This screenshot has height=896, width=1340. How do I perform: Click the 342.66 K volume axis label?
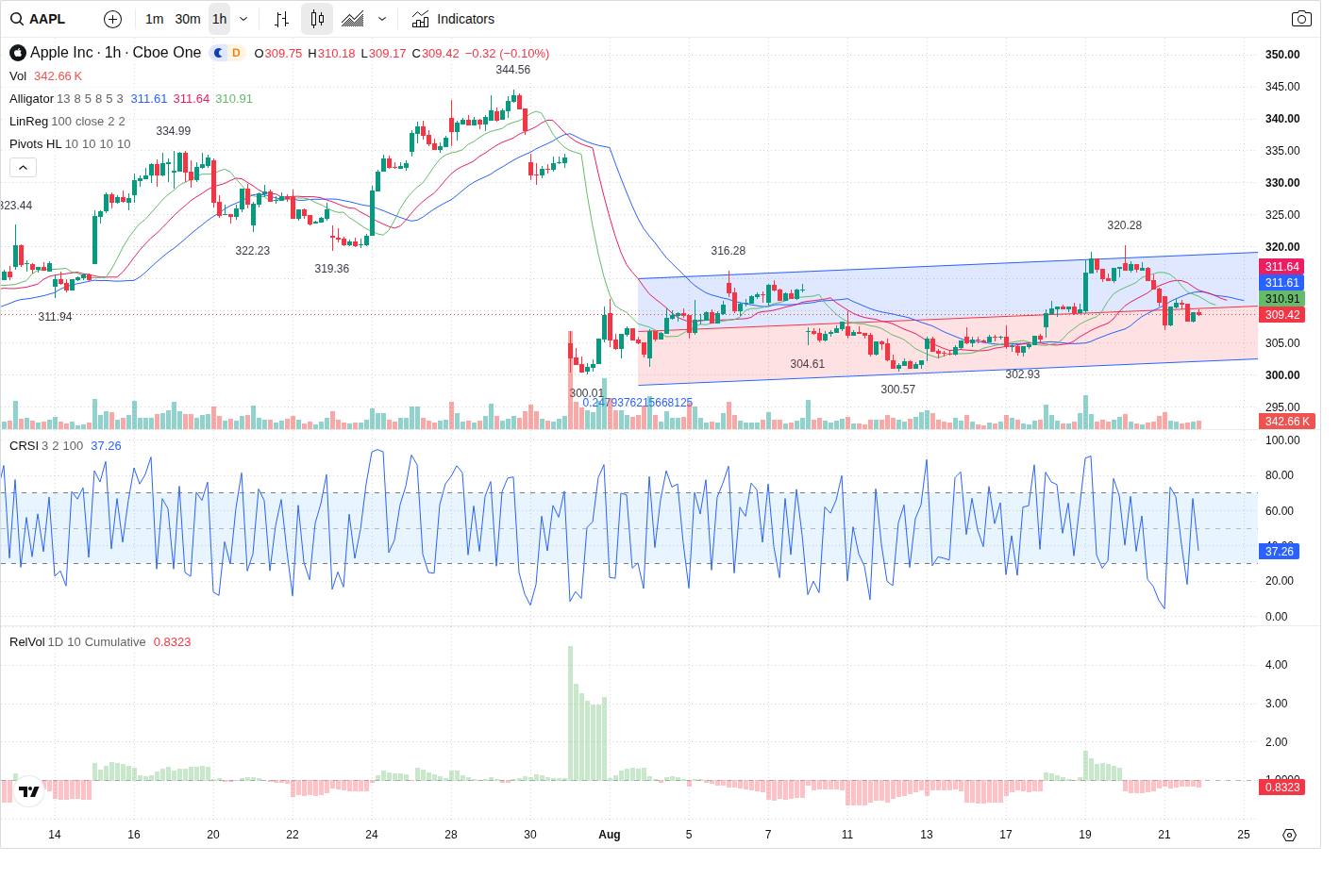pos(1287,422)
